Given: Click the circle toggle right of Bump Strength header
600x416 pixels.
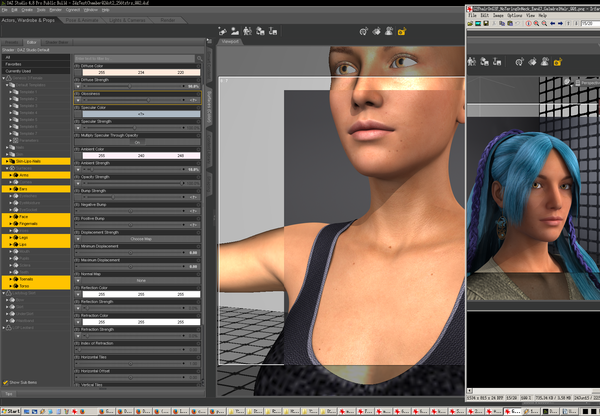Looking at the screenshot, I should click(198, 191).
